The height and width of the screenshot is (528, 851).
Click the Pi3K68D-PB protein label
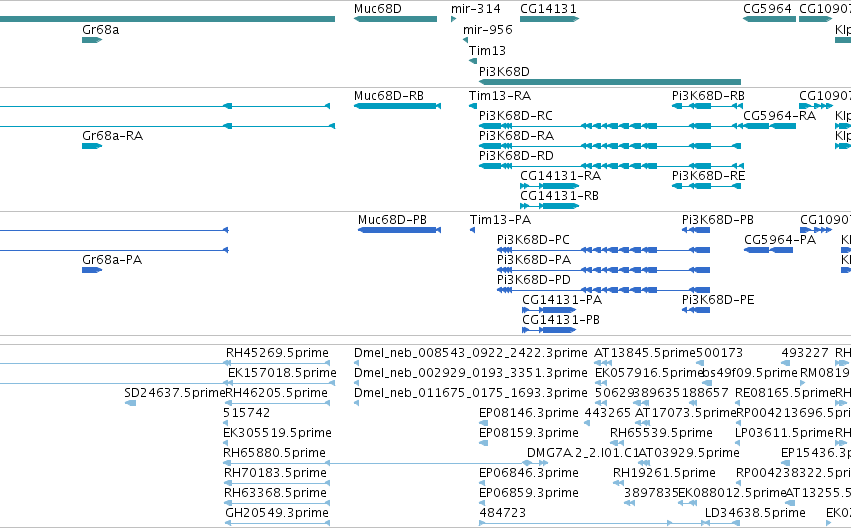[717, 220]
